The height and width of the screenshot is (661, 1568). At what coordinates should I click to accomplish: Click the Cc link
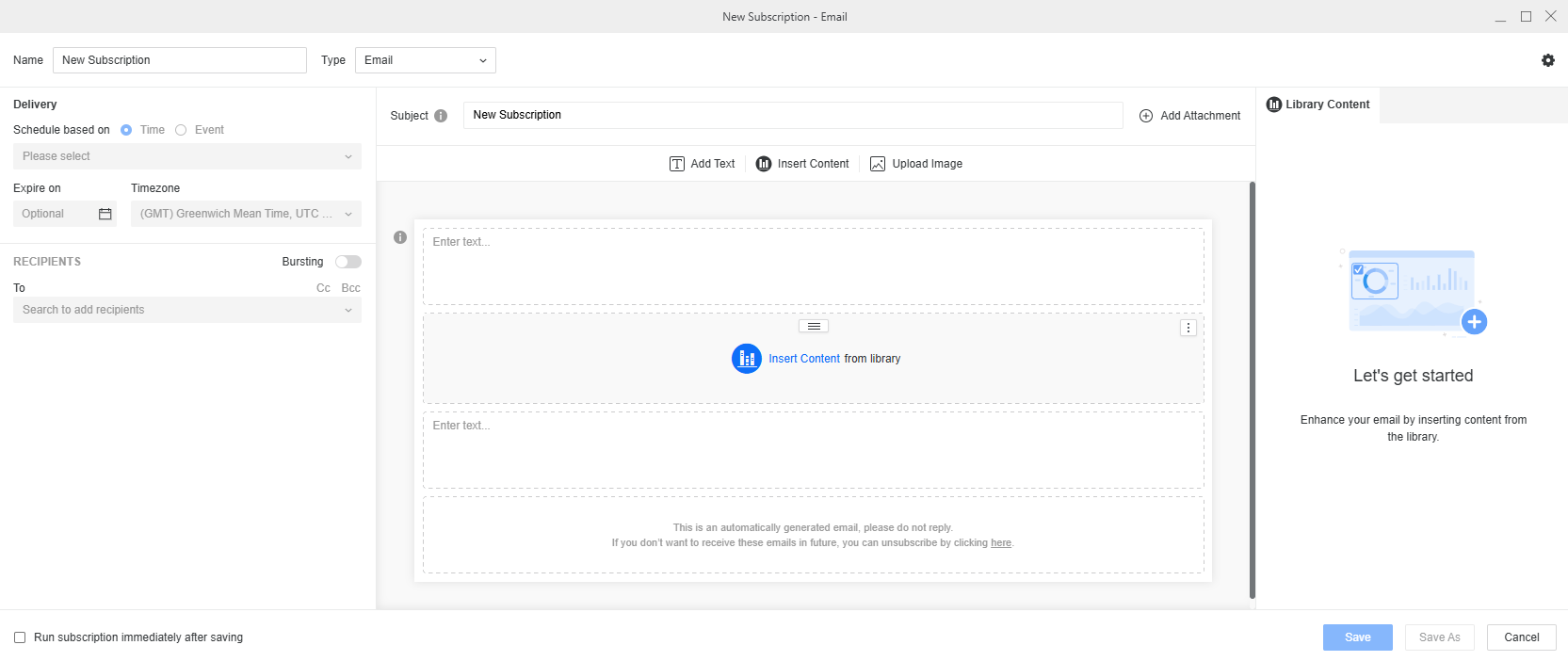[323, 288]
